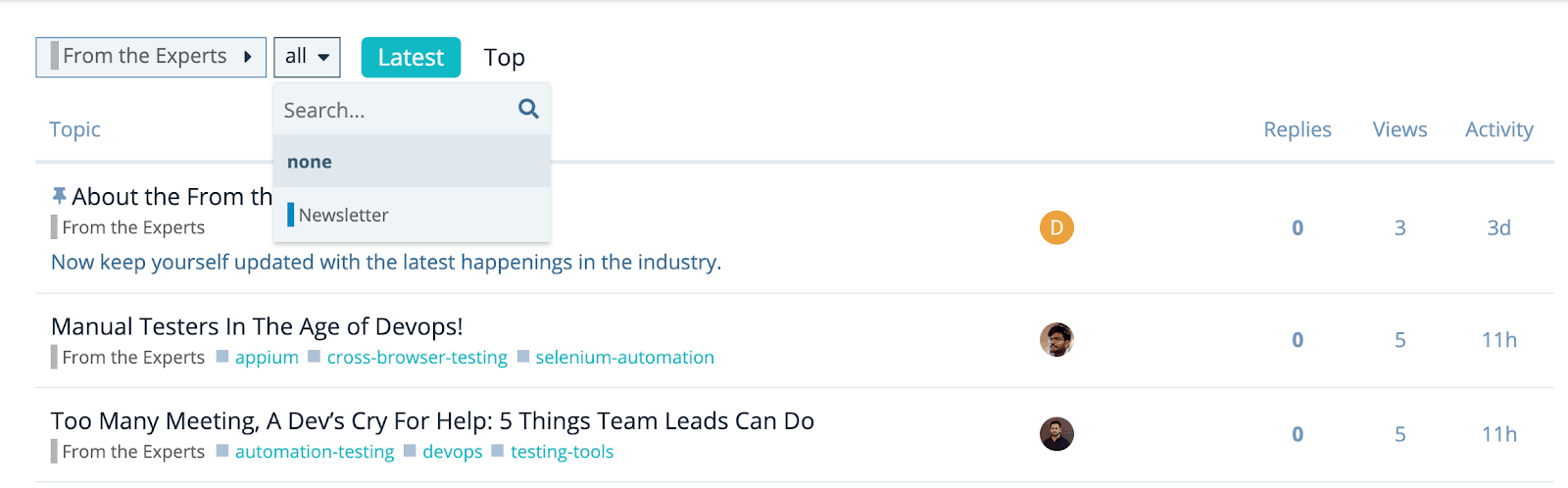The width and height of the screenshot is (1568, 488).
Task: Open avatar of Manual Testers topic poster
Action: [1056, 339]
